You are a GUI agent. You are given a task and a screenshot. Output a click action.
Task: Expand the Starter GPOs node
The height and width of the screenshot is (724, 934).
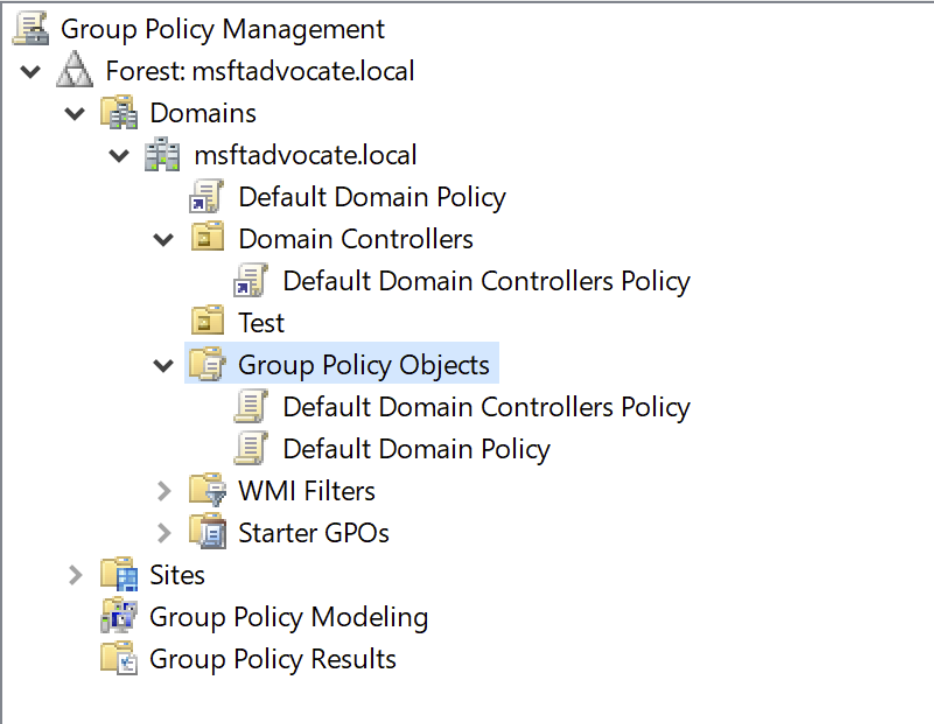[x=164, y=533]
